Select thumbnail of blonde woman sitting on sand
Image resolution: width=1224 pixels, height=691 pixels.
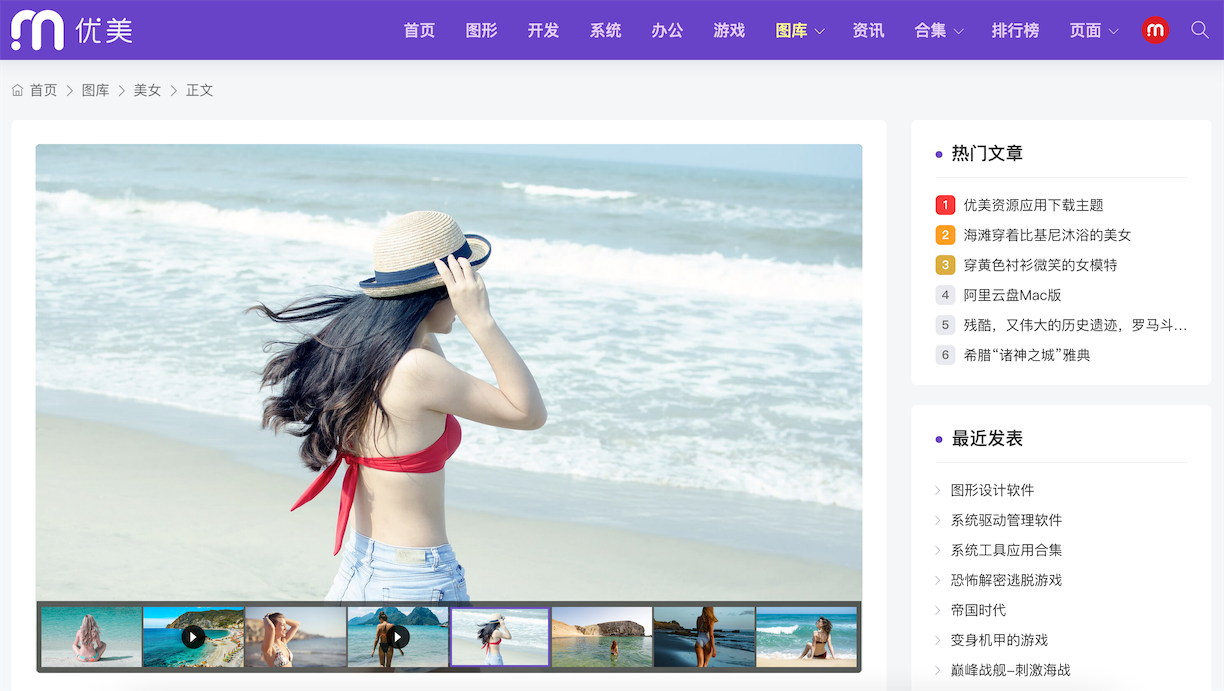point(91,637)
